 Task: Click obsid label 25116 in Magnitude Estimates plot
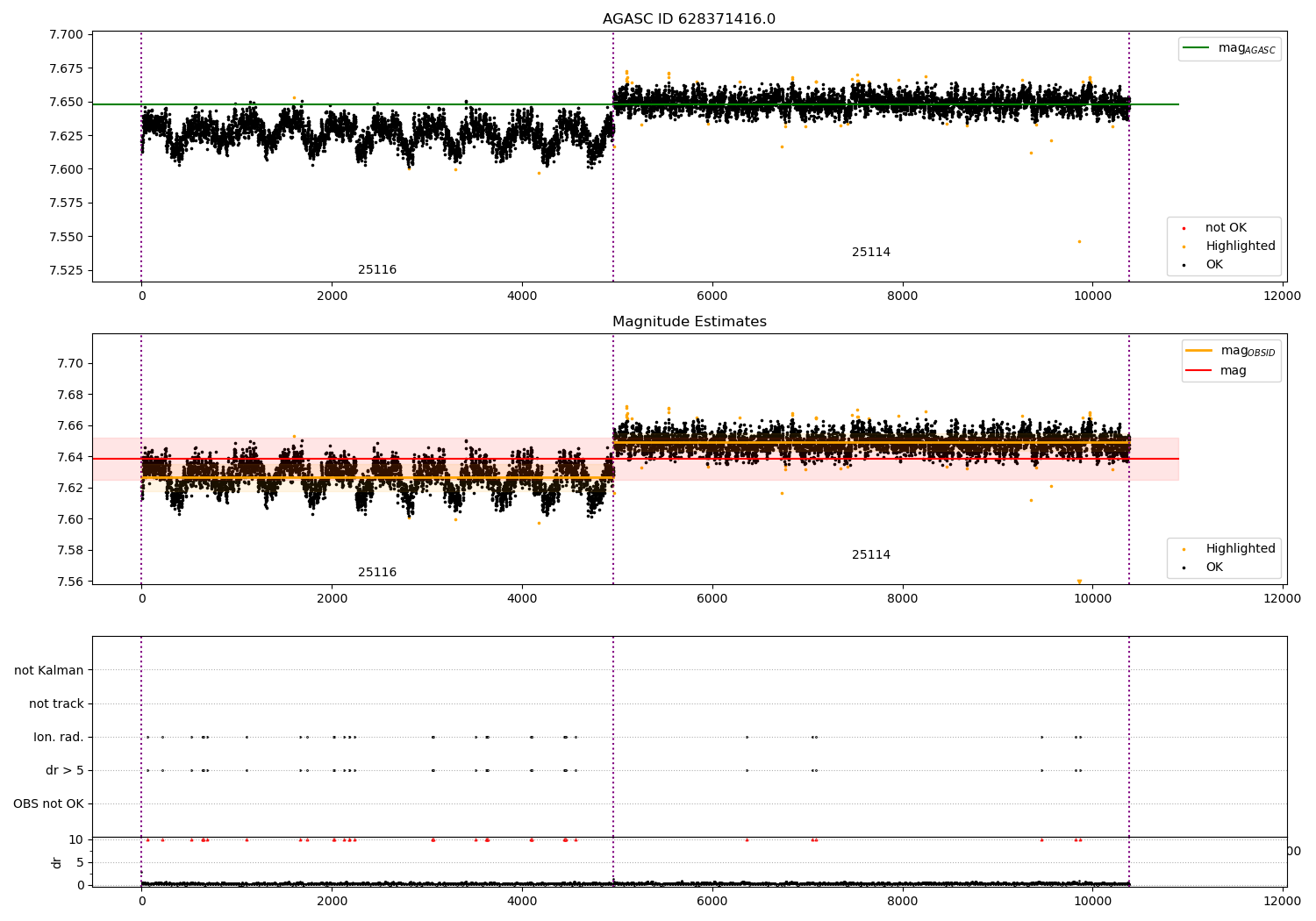coord(377,573)
